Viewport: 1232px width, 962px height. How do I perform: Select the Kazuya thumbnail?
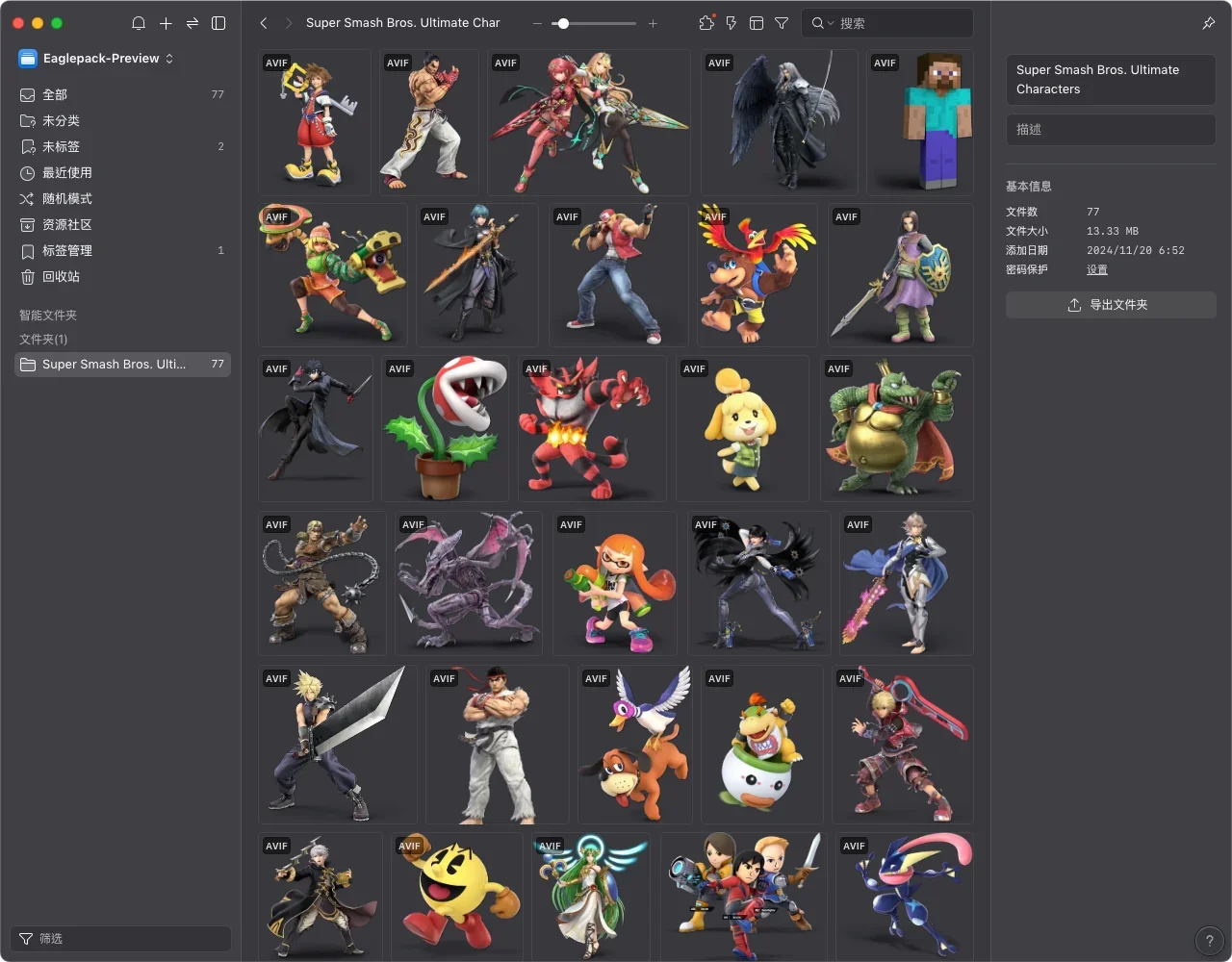429,122
